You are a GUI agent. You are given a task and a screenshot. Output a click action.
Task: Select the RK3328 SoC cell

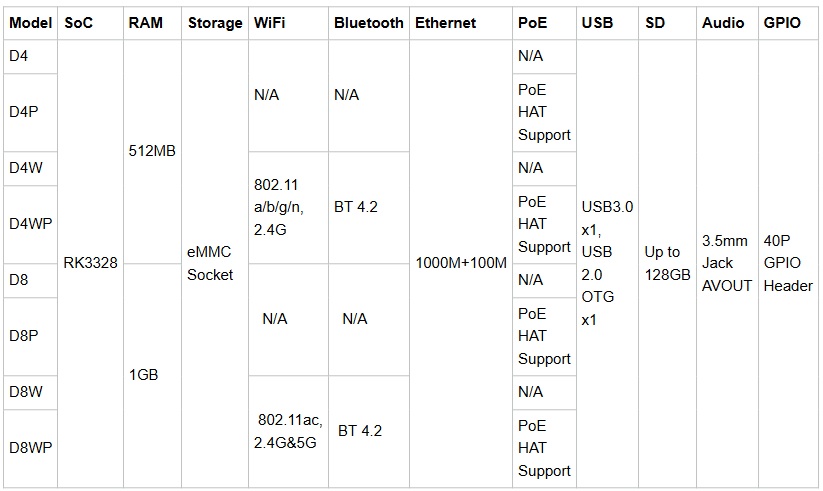tap(90, 263)
